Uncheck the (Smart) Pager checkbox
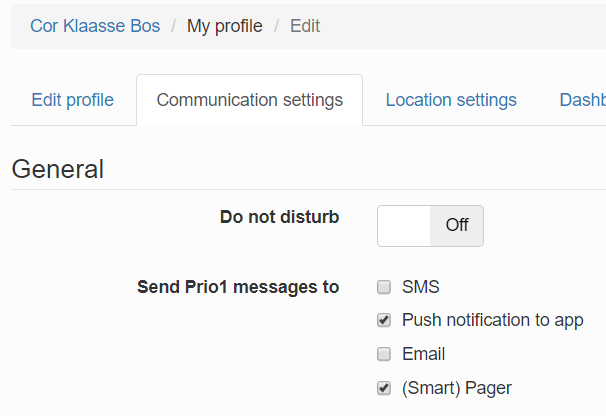This screenshot has width=606, height=416. [x=384, y=388]
